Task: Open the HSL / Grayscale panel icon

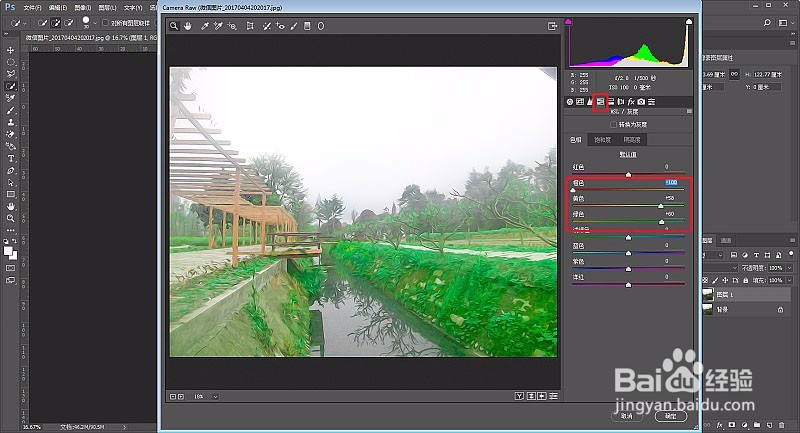Action: click(x=601, y=102)
